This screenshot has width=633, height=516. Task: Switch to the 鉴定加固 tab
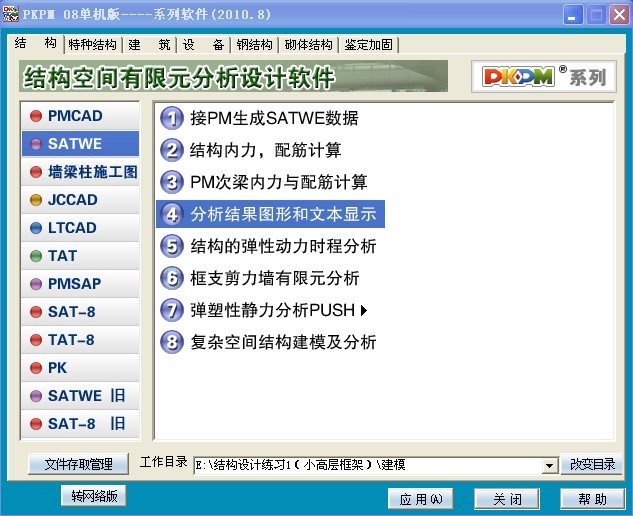368,44
